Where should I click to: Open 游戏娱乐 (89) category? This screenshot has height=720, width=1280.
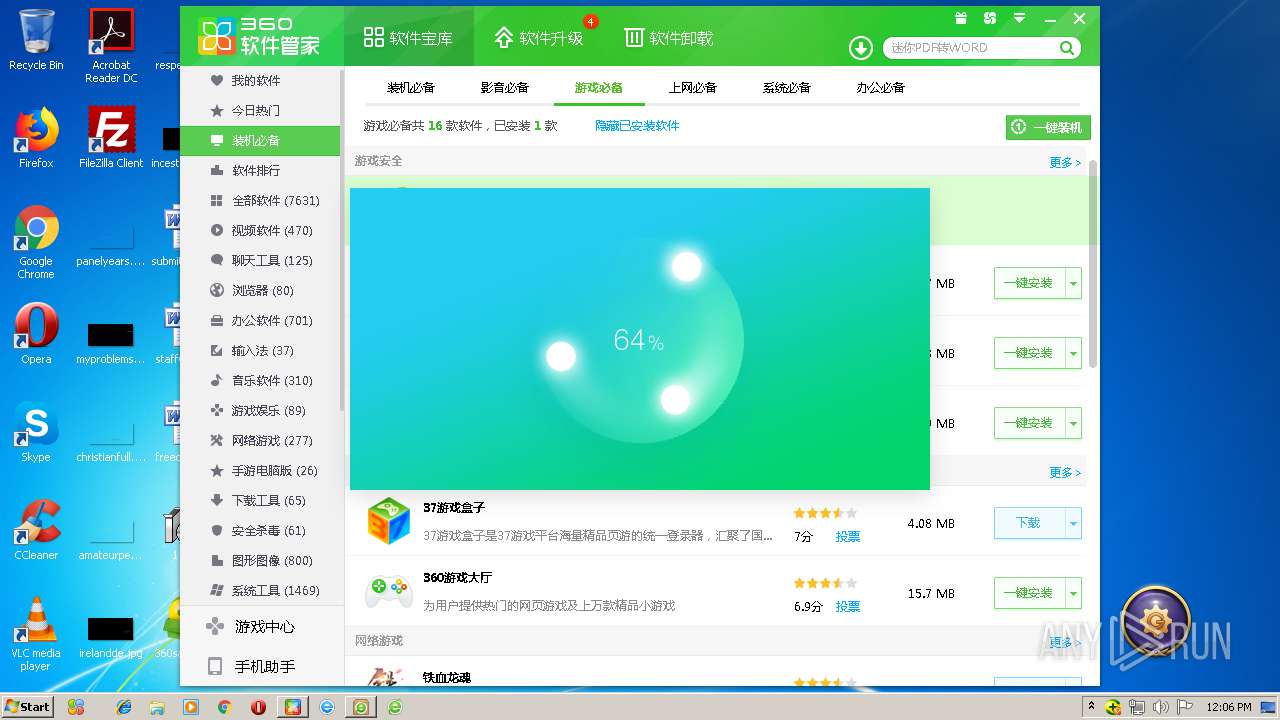point(260,410)
